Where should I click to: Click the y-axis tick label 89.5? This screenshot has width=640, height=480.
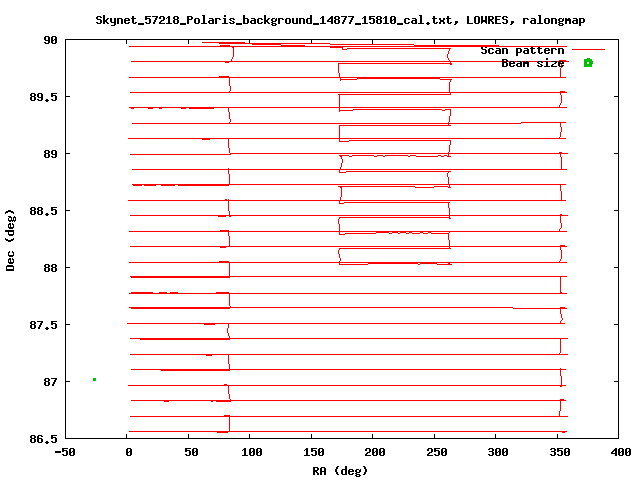click(x=44, y=97)
